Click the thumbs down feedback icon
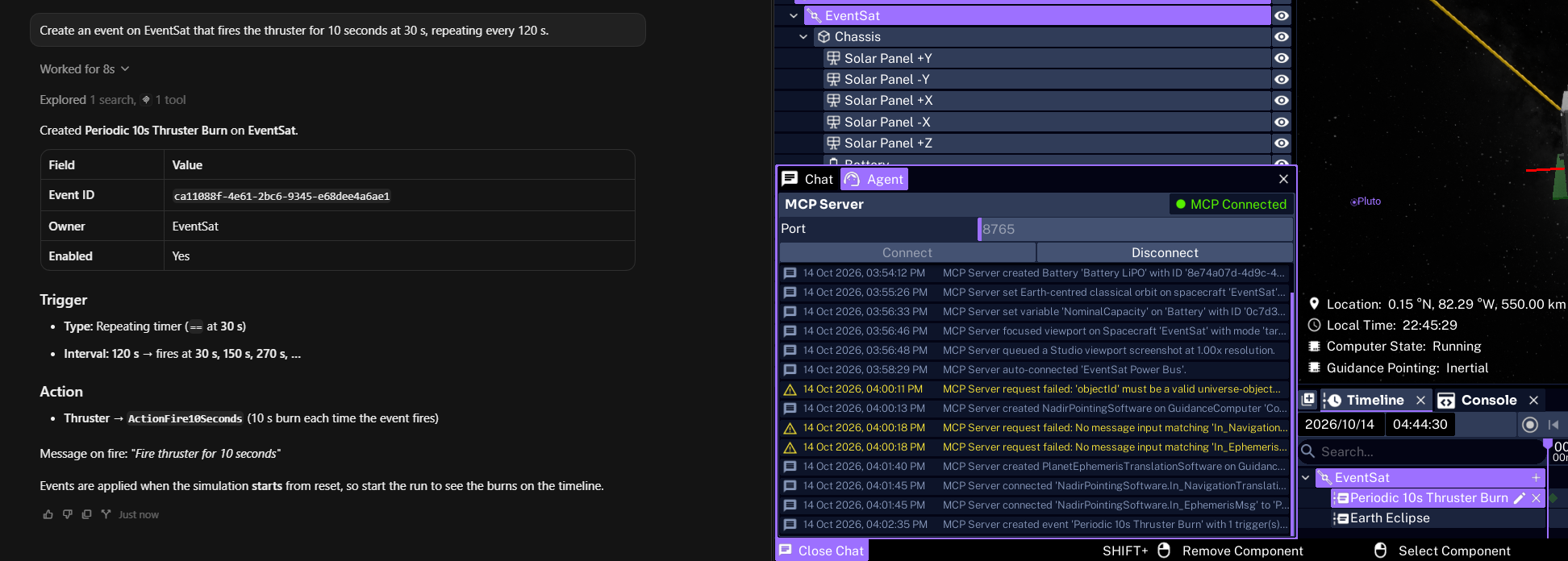1568x561 pixels. 67,514
